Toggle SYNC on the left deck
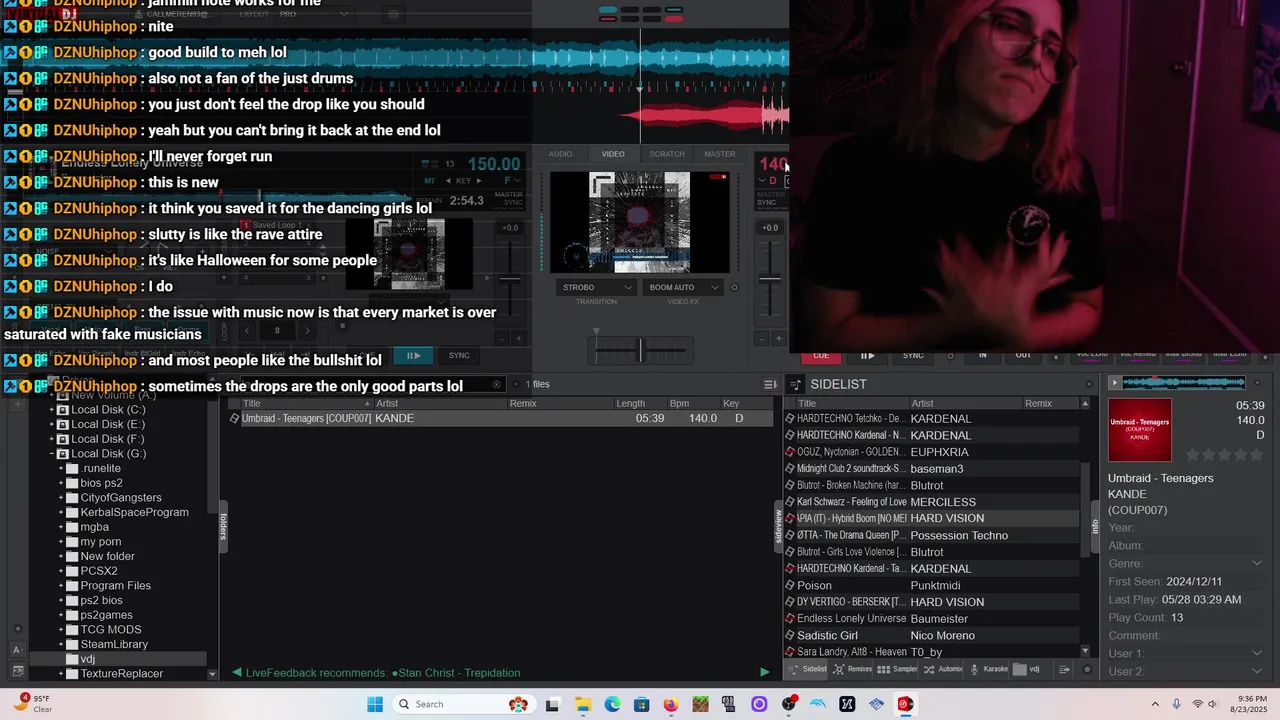 (459, 355)
